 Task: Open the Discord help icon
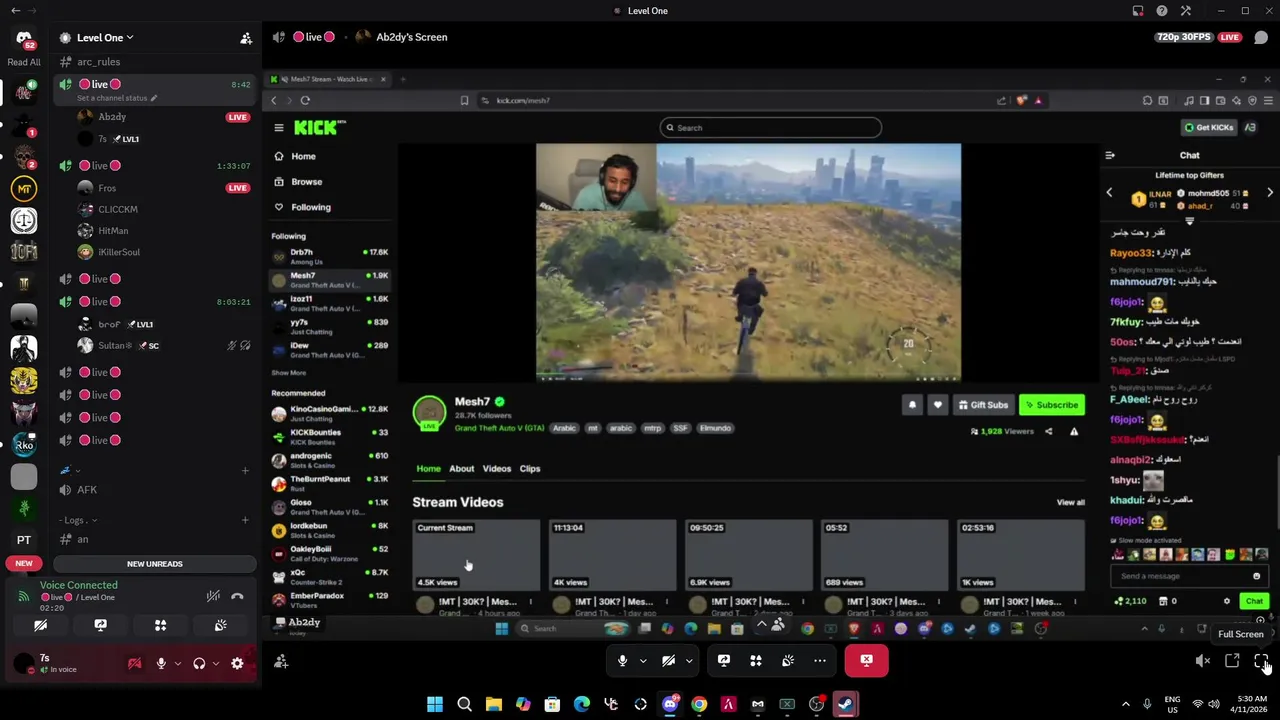[x=1162, y=11]
